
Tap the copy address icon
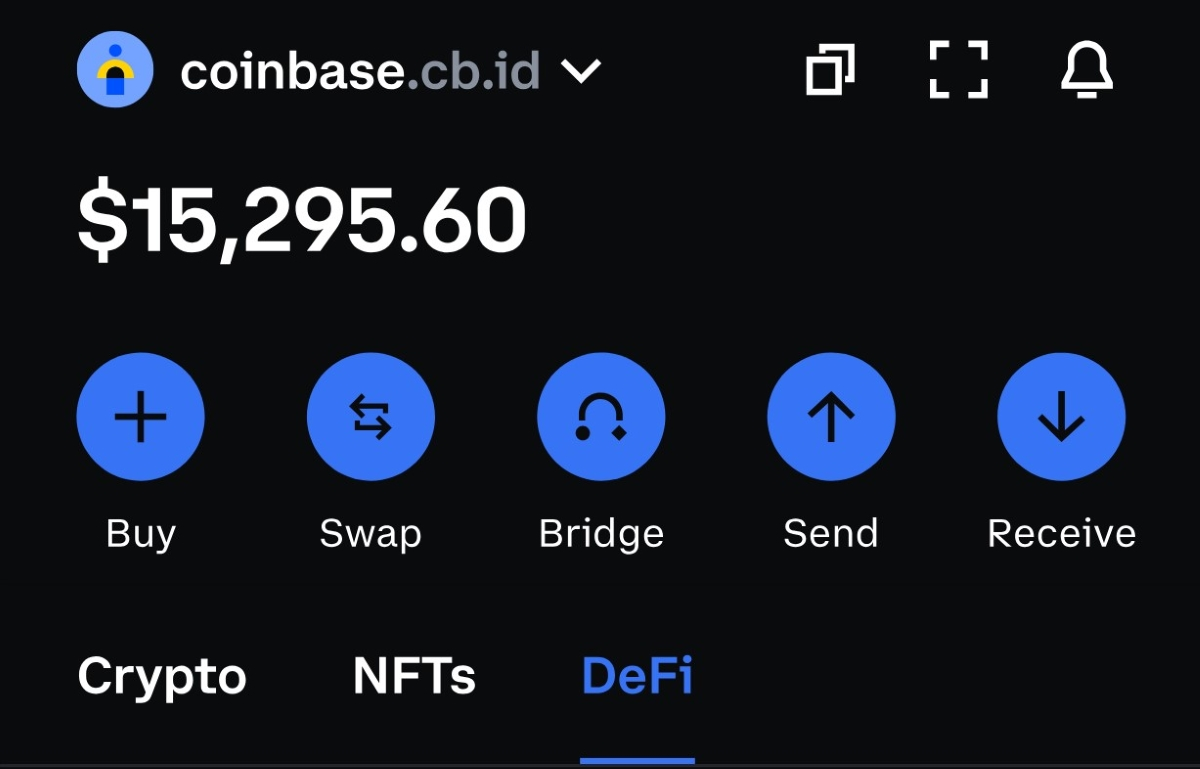point(832,69)
